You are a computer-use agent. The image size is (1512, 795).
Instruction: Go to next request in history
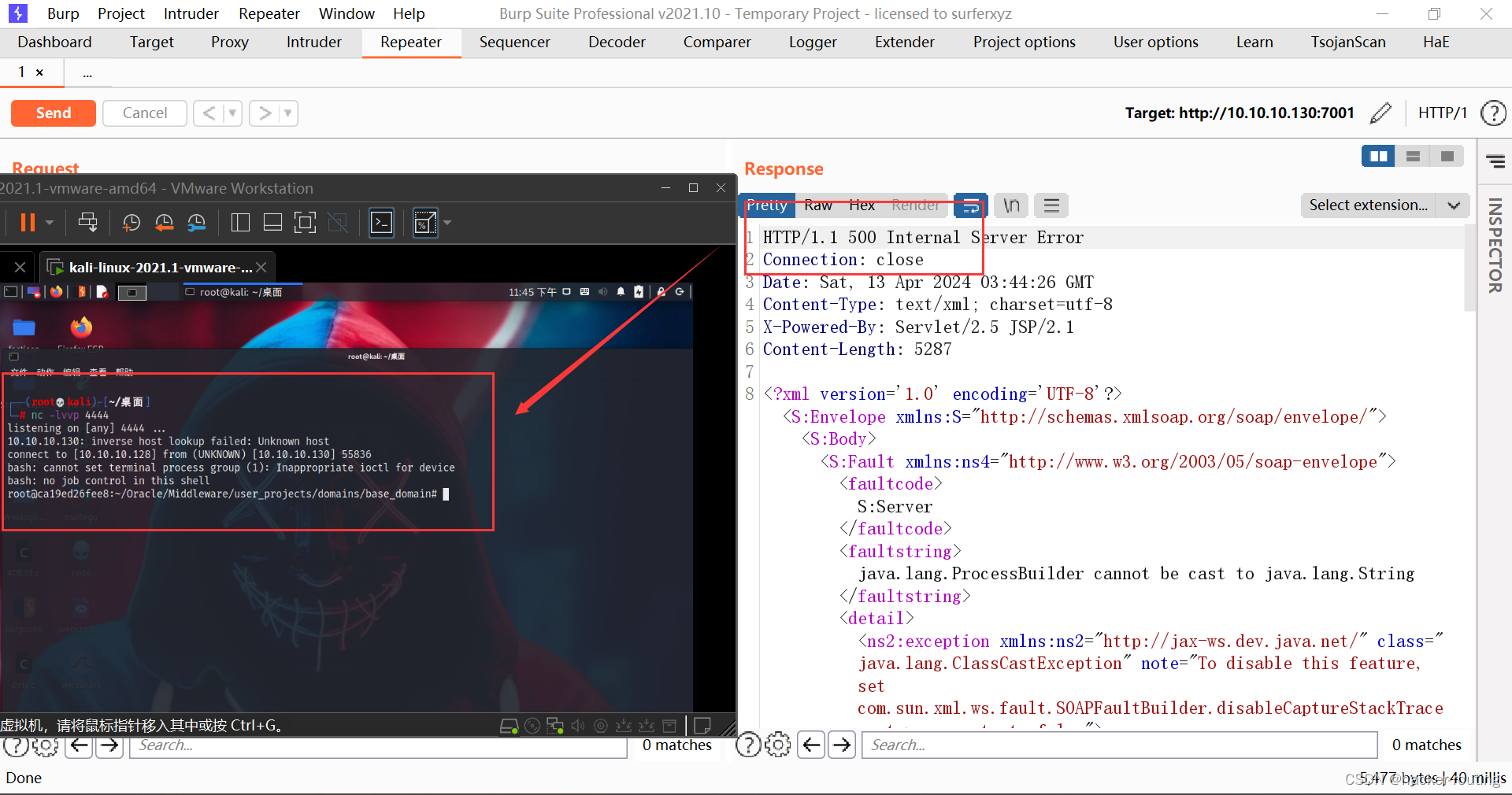265,113
